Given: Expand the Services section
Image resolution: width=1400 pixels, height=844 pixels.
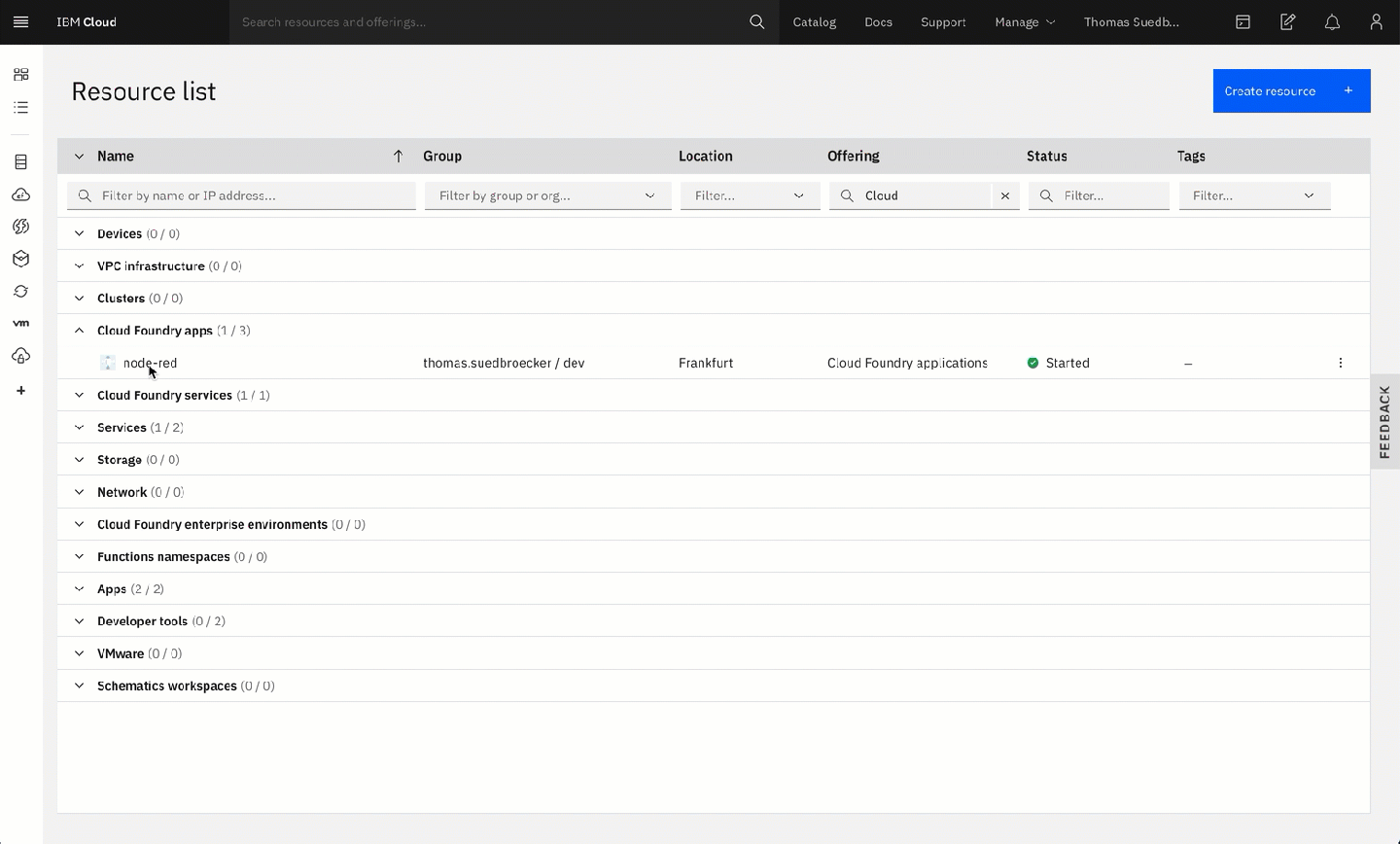Looking at the screenshot, I should (80, 428).
